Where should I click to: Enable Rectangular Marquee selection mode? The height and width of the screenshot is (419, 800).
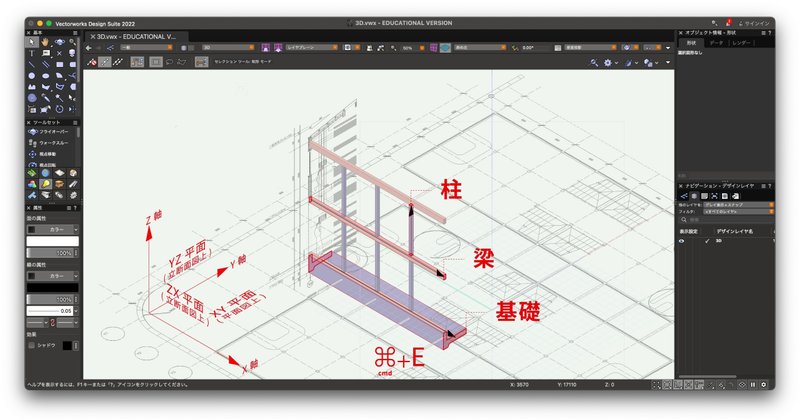[x=156, y=62]
